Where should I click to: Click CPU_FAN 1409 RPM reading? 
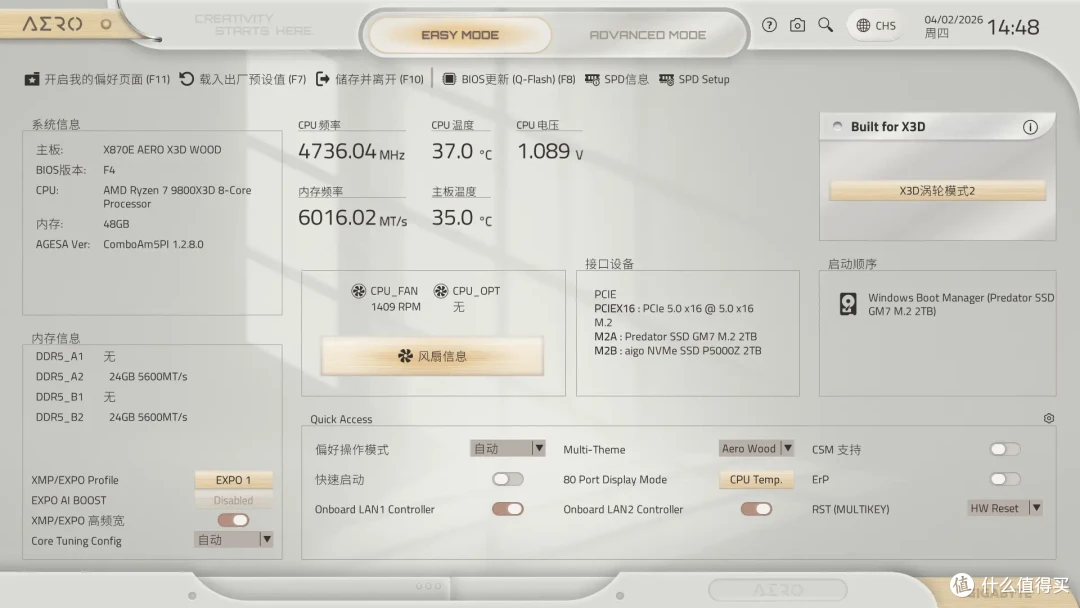(395, 306)
